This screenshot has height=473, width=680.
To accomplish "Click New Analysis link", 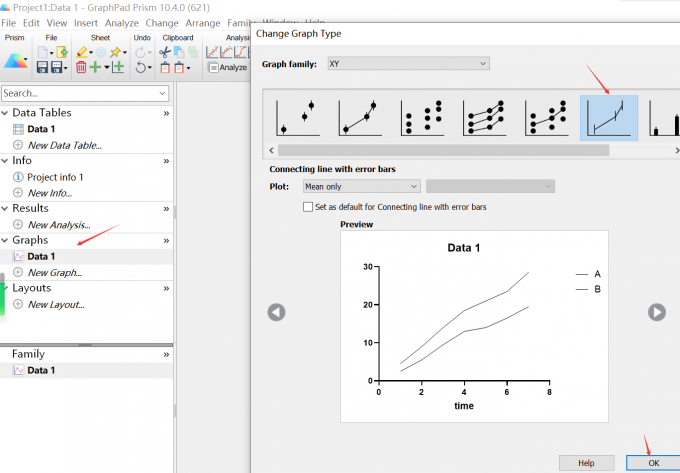I will [x=59, y=225].
